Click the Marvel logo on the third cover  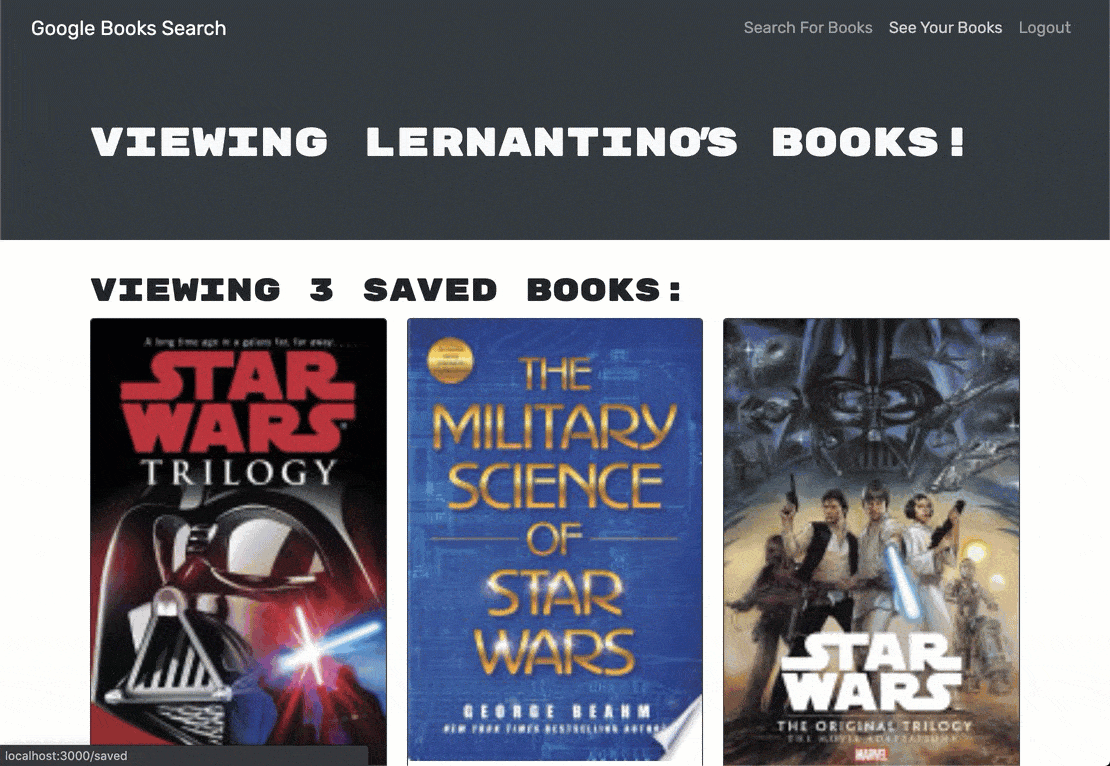tap(871, 755)
